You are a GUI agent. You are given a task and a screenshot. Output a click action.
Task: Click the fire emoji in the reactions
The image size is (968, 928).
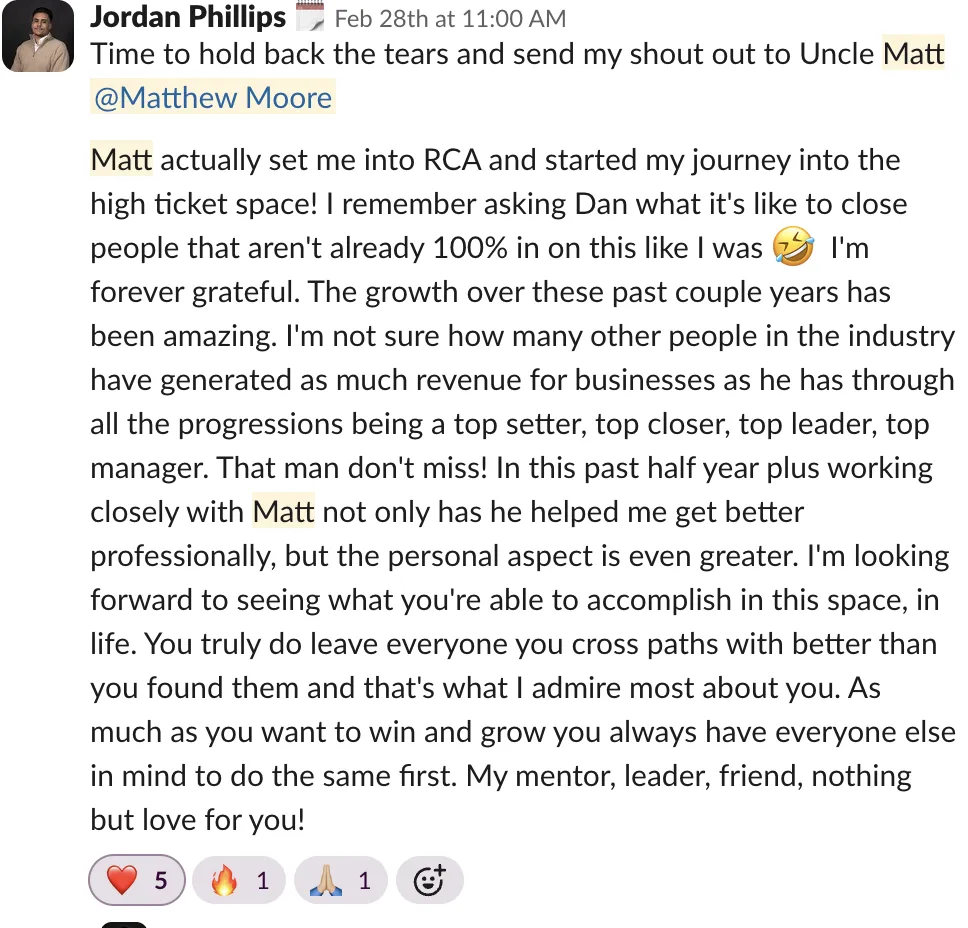click(x=224, y=880)
